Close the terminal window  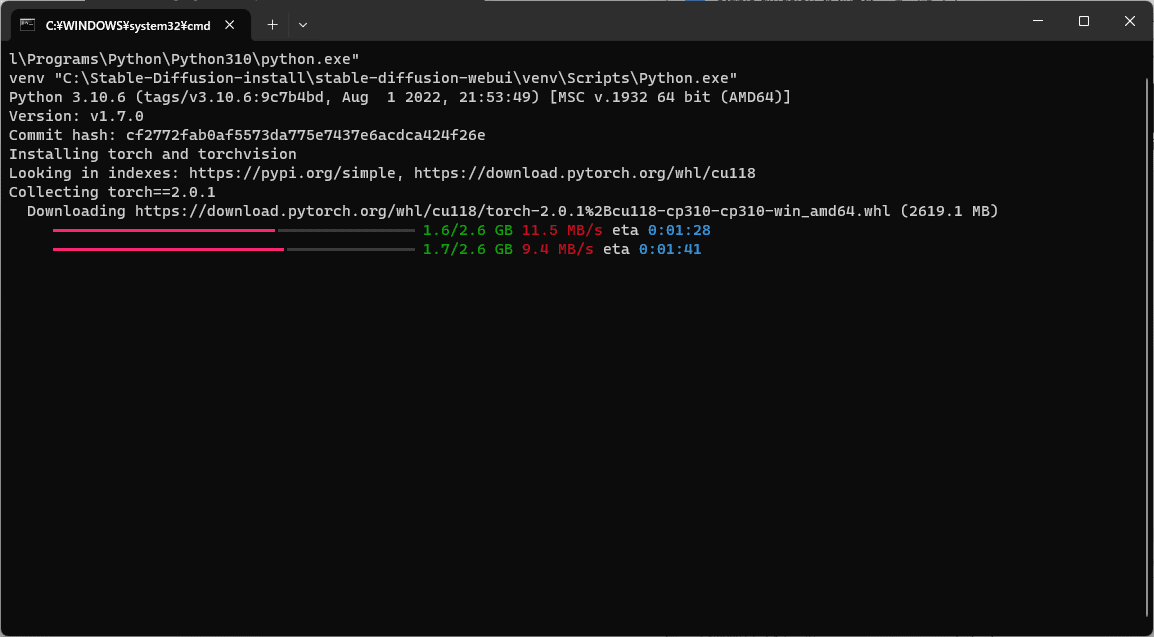(1130, 21)
